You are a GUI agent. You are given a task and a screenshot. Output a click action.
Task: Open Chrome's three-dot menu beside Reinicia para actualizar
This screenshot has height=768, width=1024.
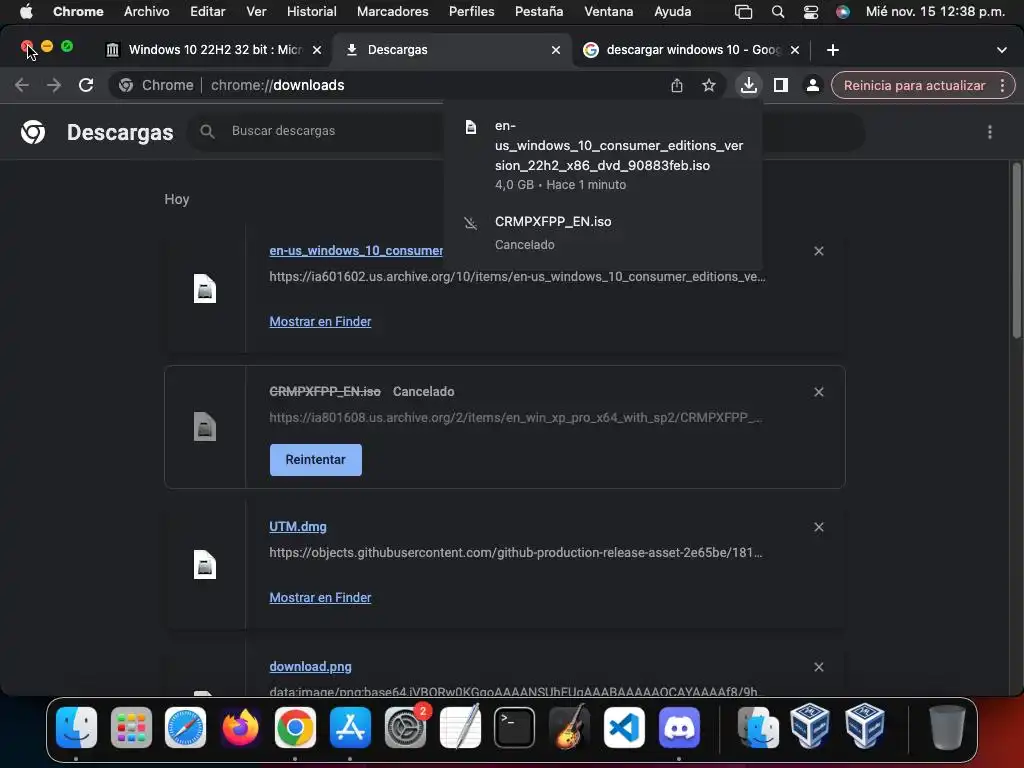click(1002, 85)
